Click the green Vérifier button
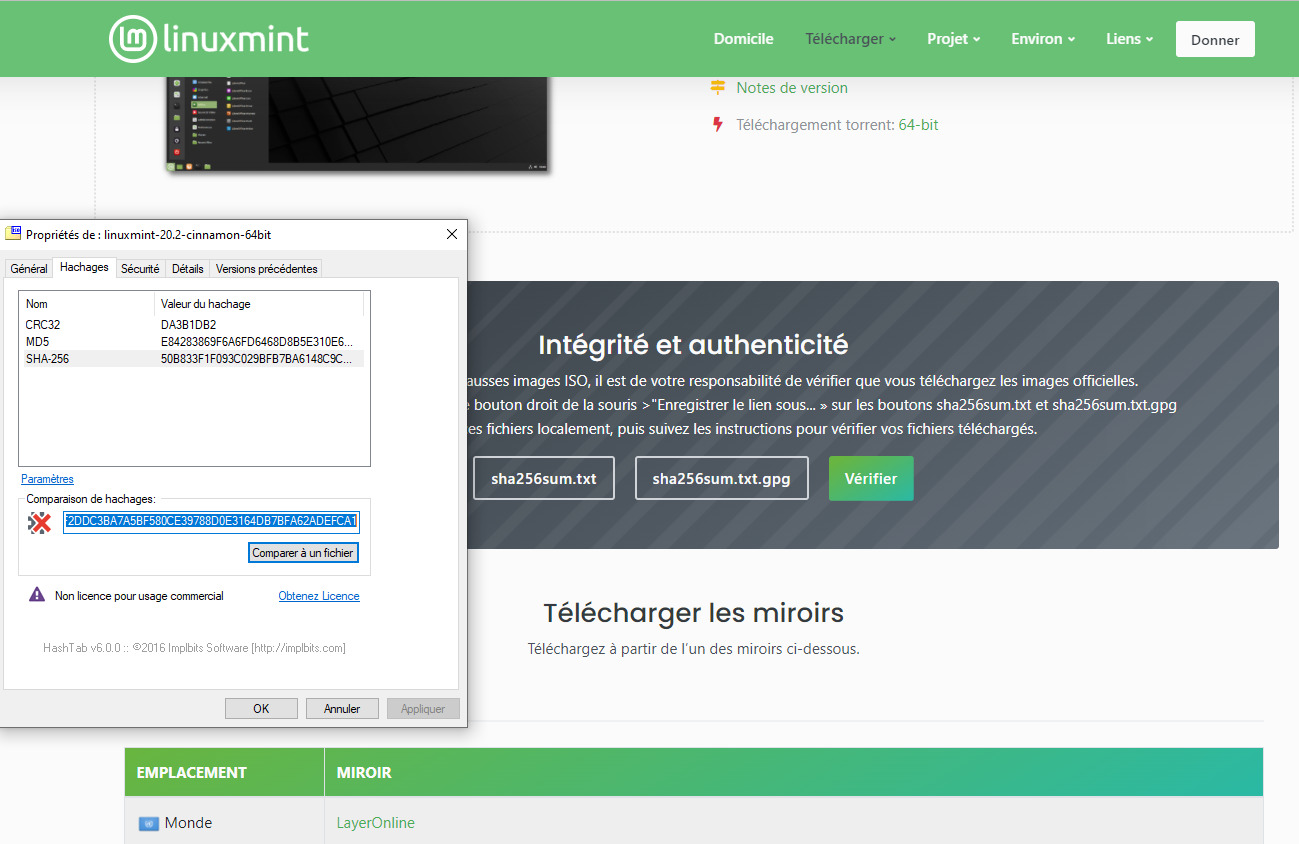Screen dimensions: 1299x844 871,478
